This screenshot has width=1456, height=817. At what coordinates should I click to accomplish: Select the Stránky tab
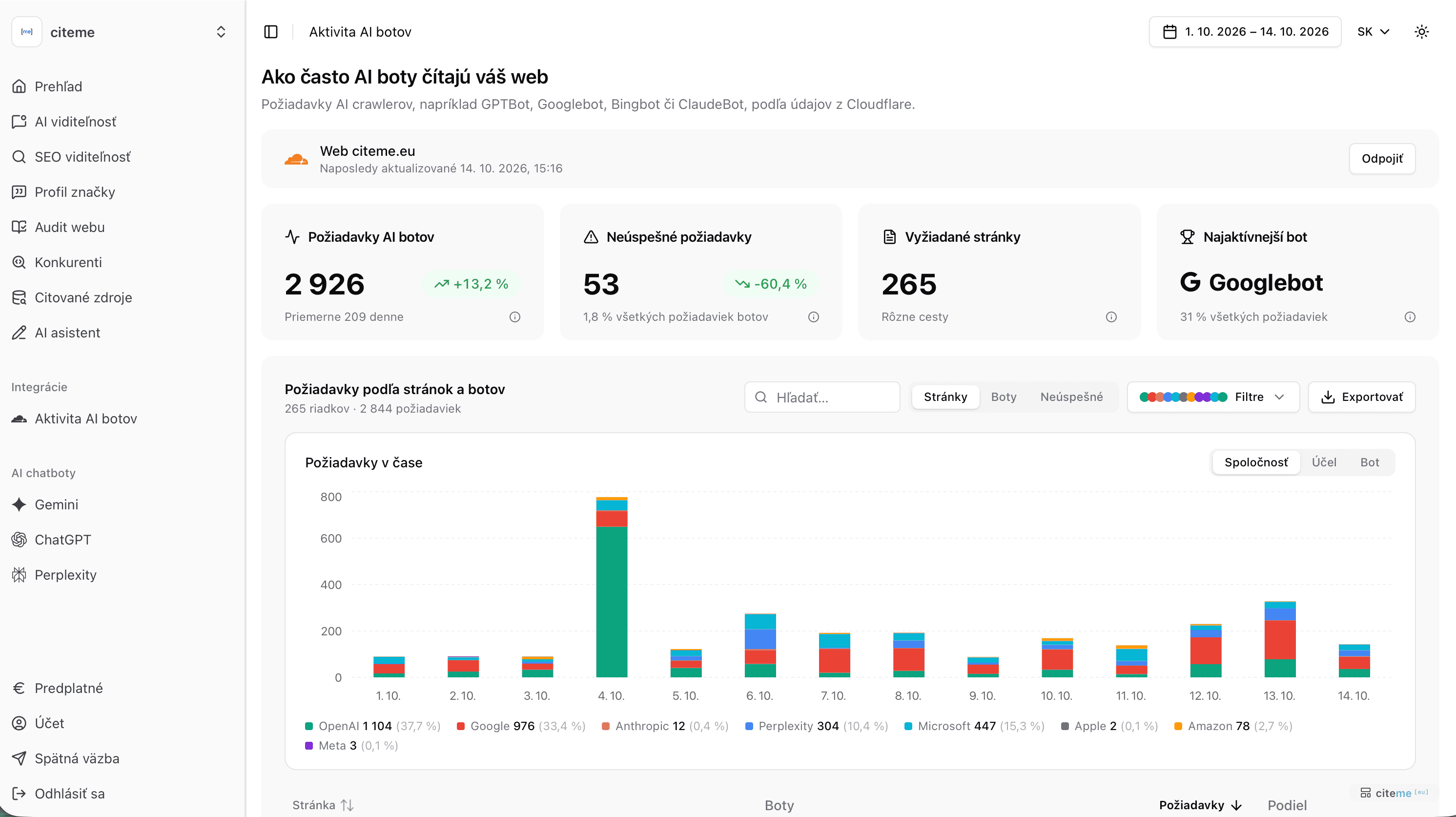(x=945, y=397)
